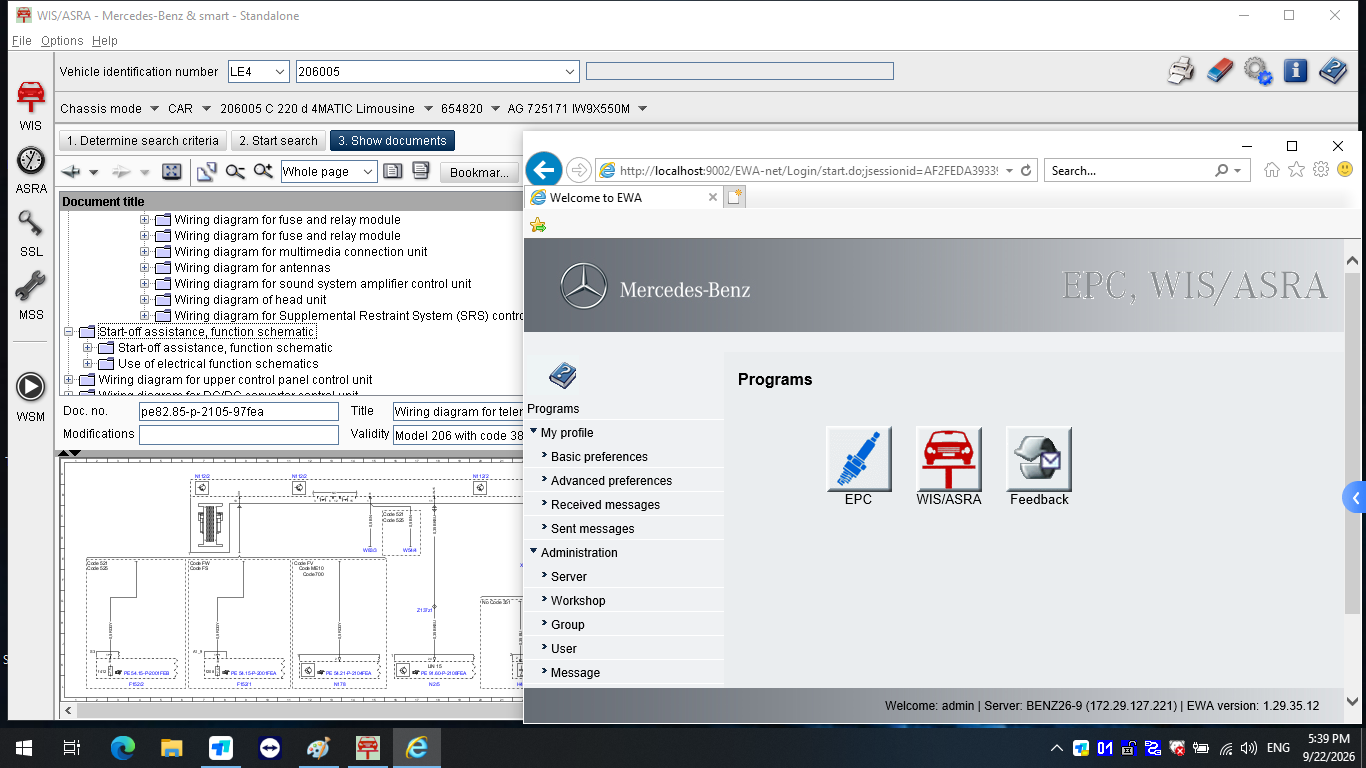Expand Use of electrical function schematics node
Screen dimensions: 1366x768
[88, 364]
